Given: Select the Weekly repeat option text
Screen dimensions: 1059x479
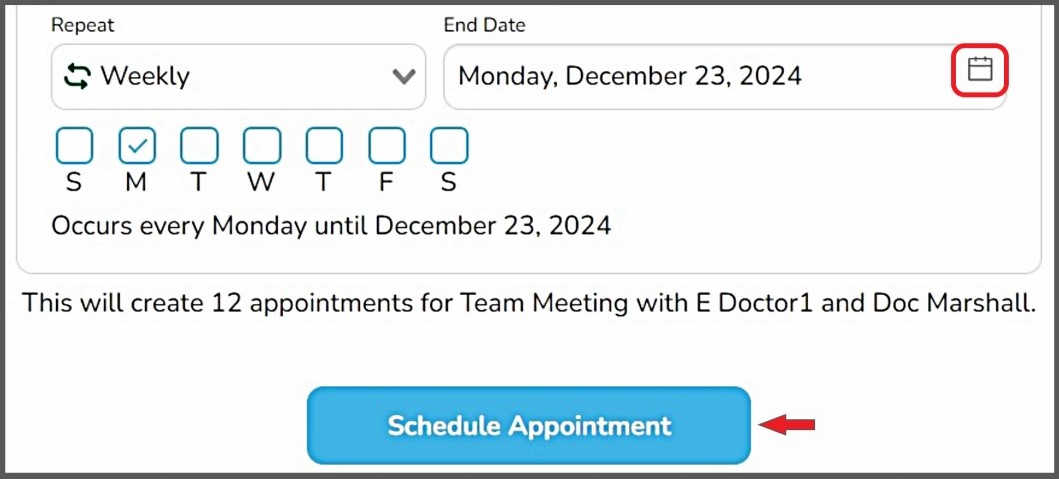Looking at the screenshot, I should coord(145,76).
